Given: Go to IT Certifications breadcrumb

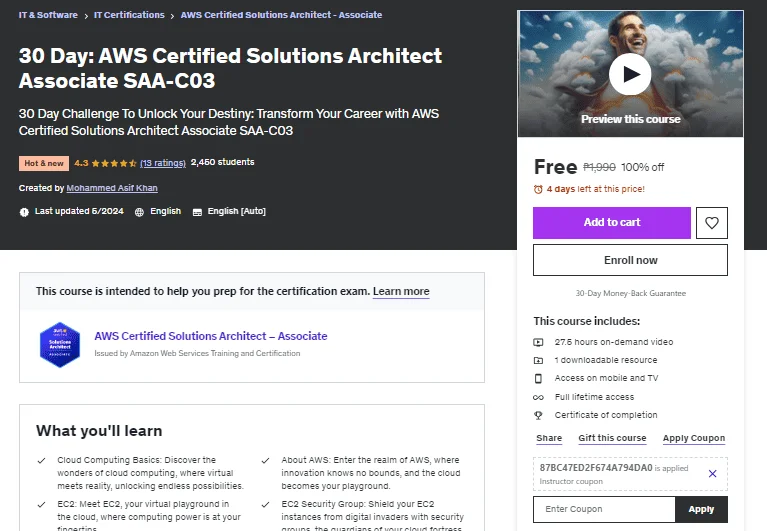Looking at the screenshot, I should click(x=129, y=15).
